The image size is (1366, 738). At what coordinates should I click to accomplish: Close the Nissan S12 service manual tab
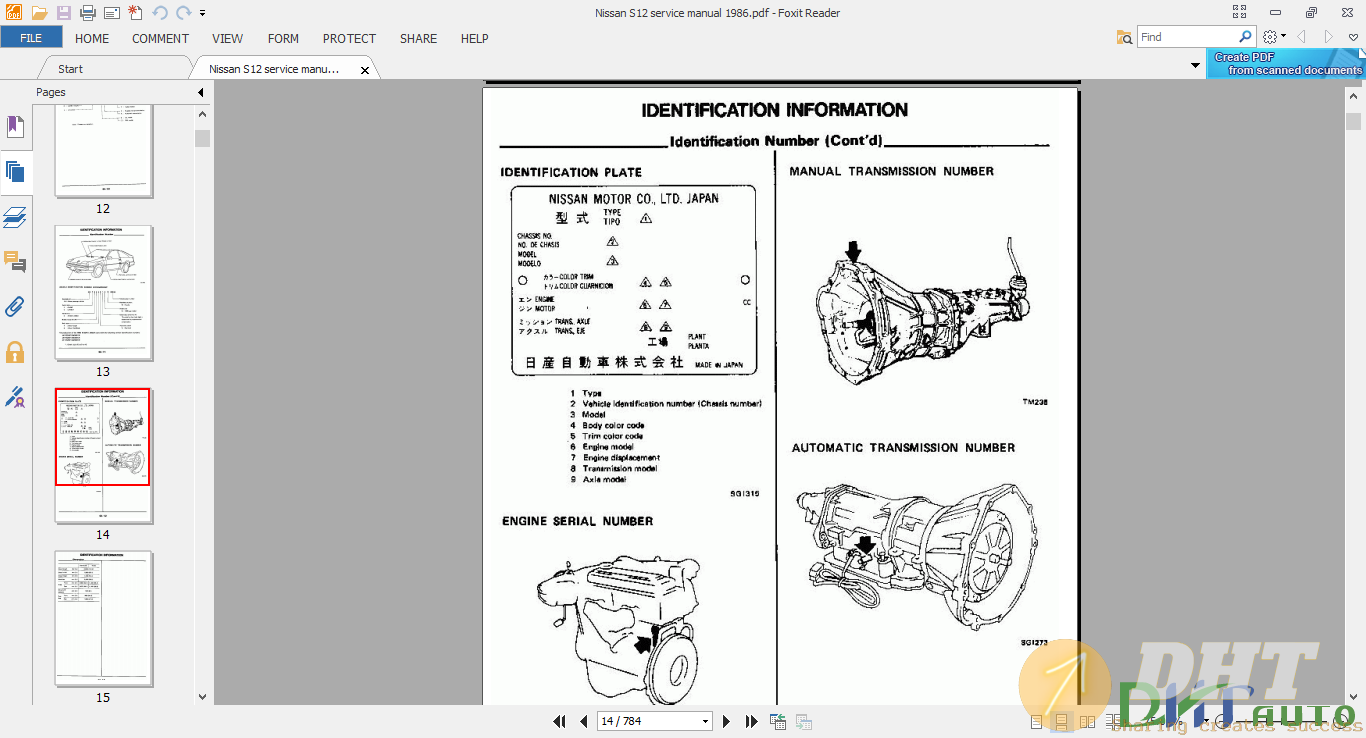coord(365,70)
